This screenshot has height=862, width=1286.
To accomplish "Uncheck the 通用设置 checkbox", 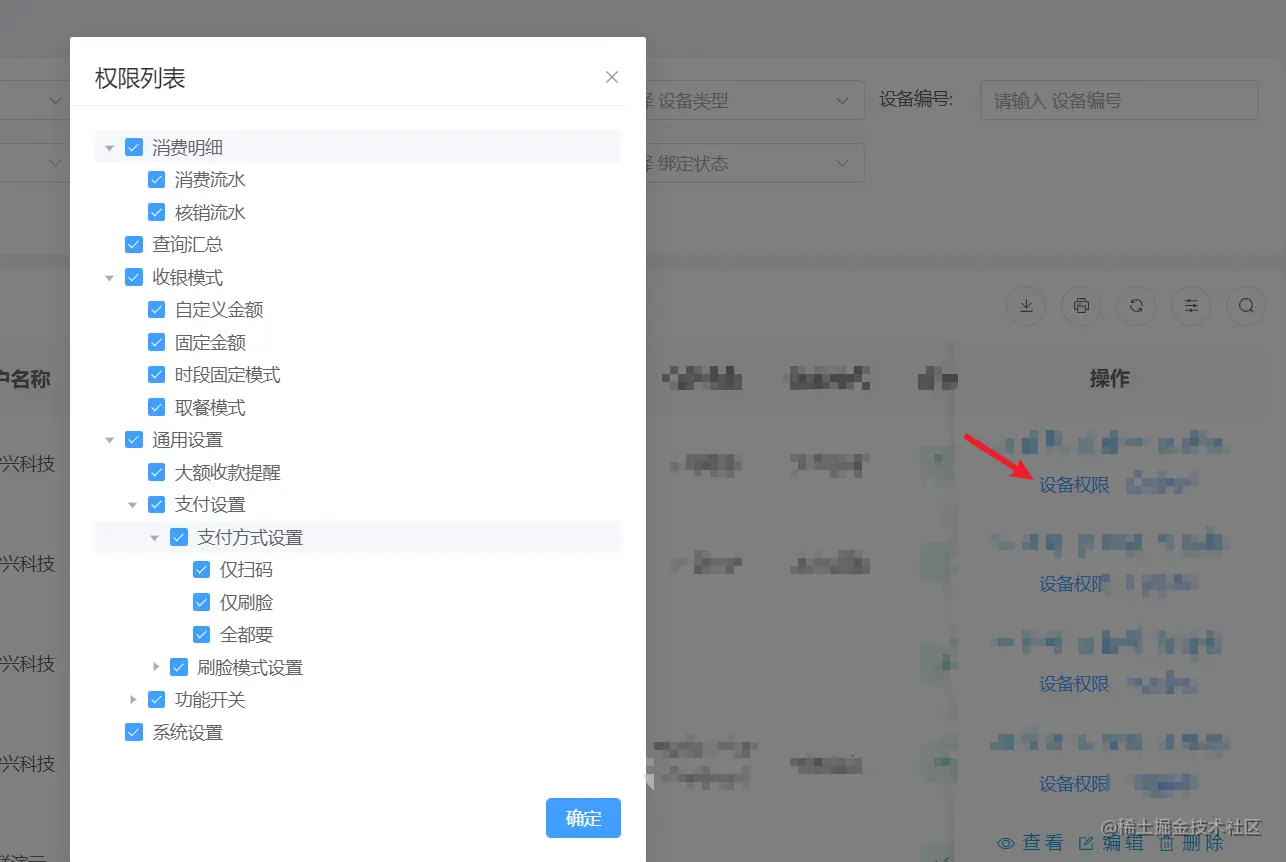I will click(134, 439).
